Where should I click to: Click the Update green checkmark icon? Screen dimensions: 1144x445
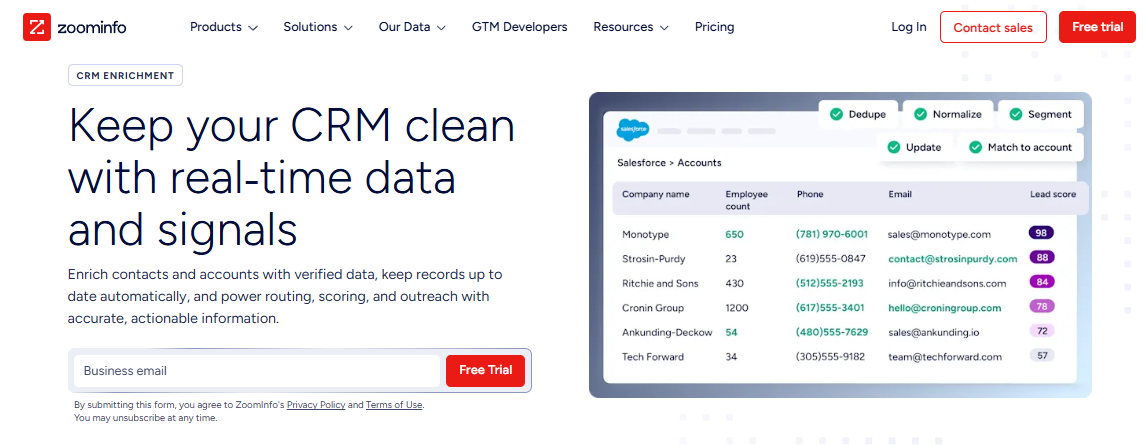[x=893, y=147]
